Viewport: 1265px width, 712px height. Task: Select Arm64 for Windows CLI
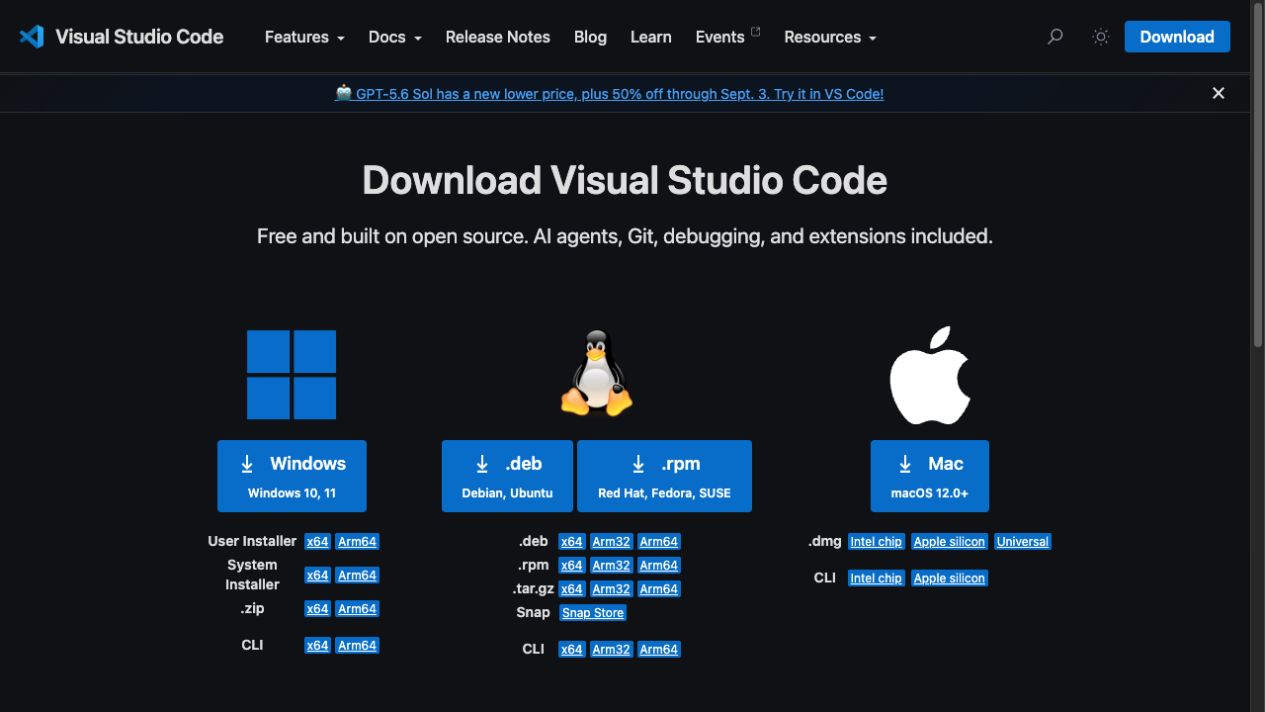[357, 646]
